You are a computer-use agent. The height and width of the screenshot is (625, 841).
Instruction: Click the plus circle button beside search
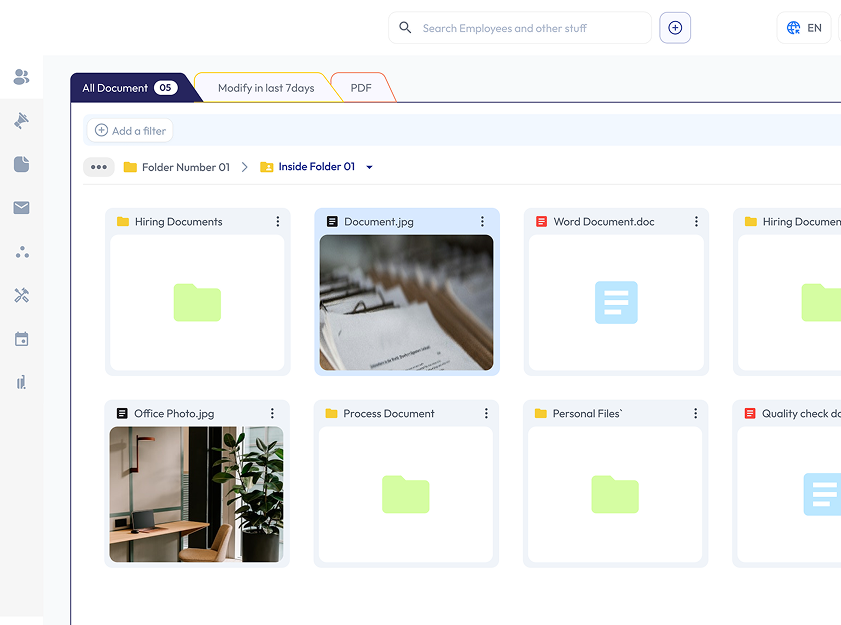click(x=675, y=28)
